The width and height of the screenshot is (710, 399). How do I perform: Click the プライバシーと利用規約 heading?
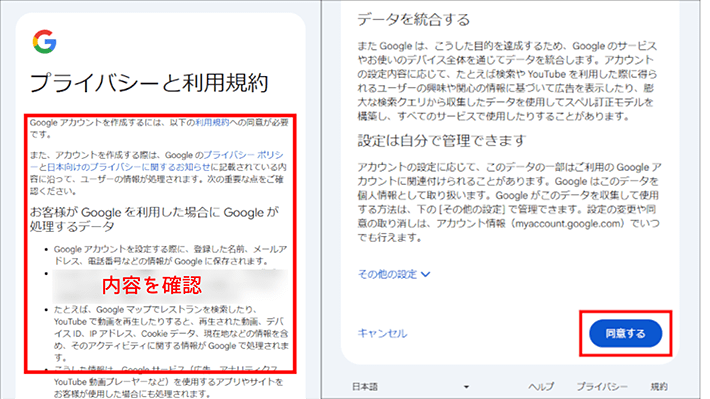tap(149, 83)
